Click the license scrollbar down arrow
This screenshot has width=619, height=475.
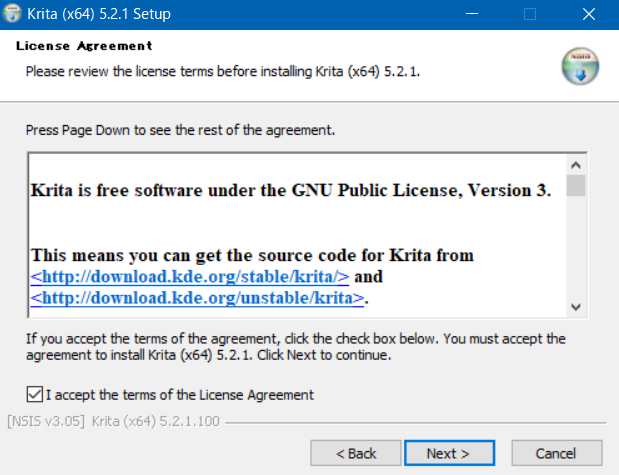(576, 307)
